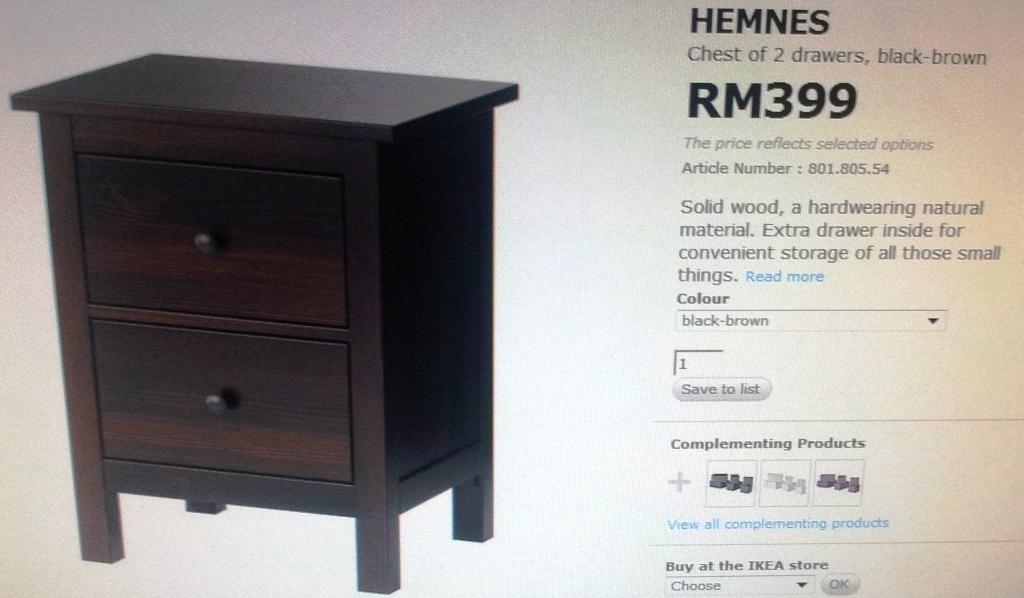Image resolution: width=1024 pixels, height=598 pixels.
Task: View all complementing products link
Action: click(x=778, y=524)
